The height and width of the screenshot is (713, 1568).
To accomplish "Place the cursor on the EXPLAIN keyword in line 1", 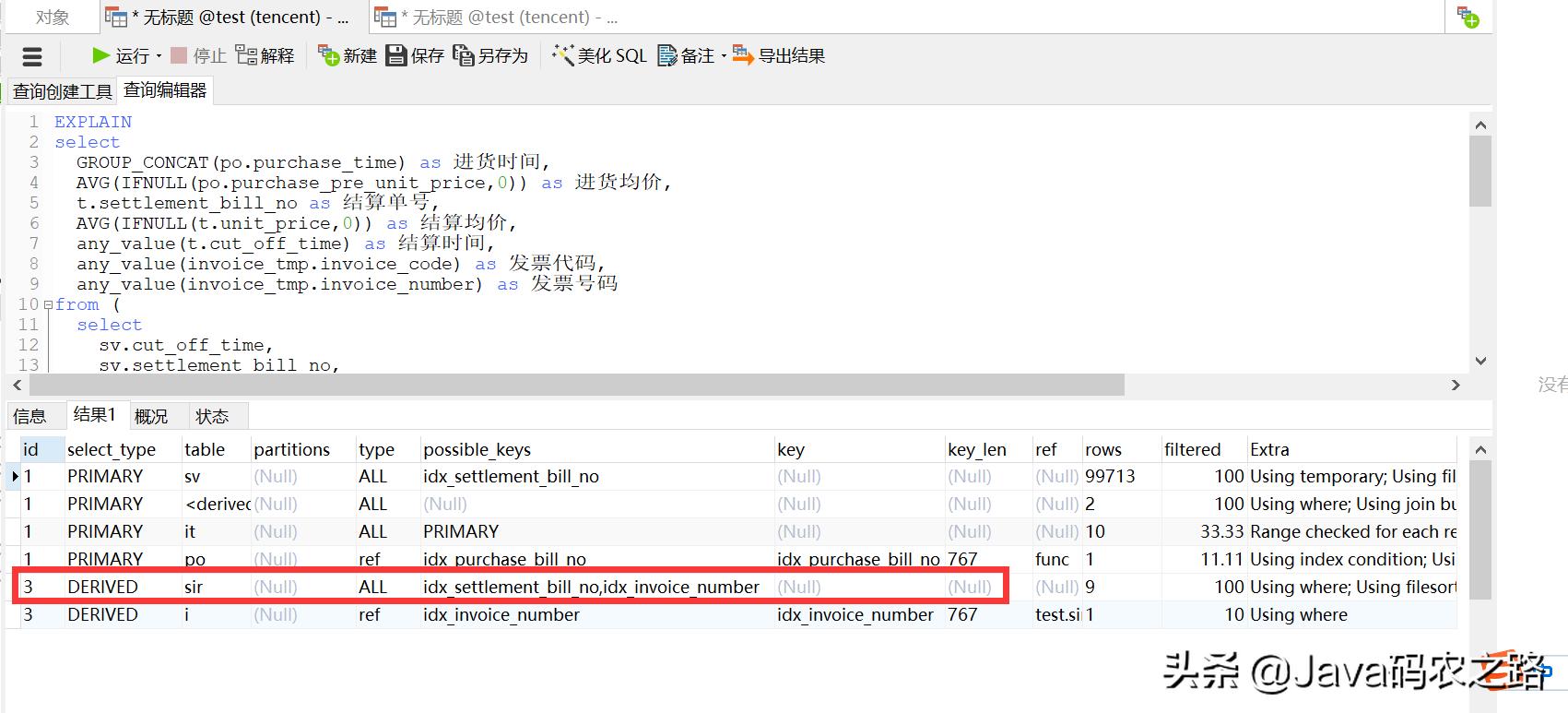I will pyautogui.click(x=93, y=122).
